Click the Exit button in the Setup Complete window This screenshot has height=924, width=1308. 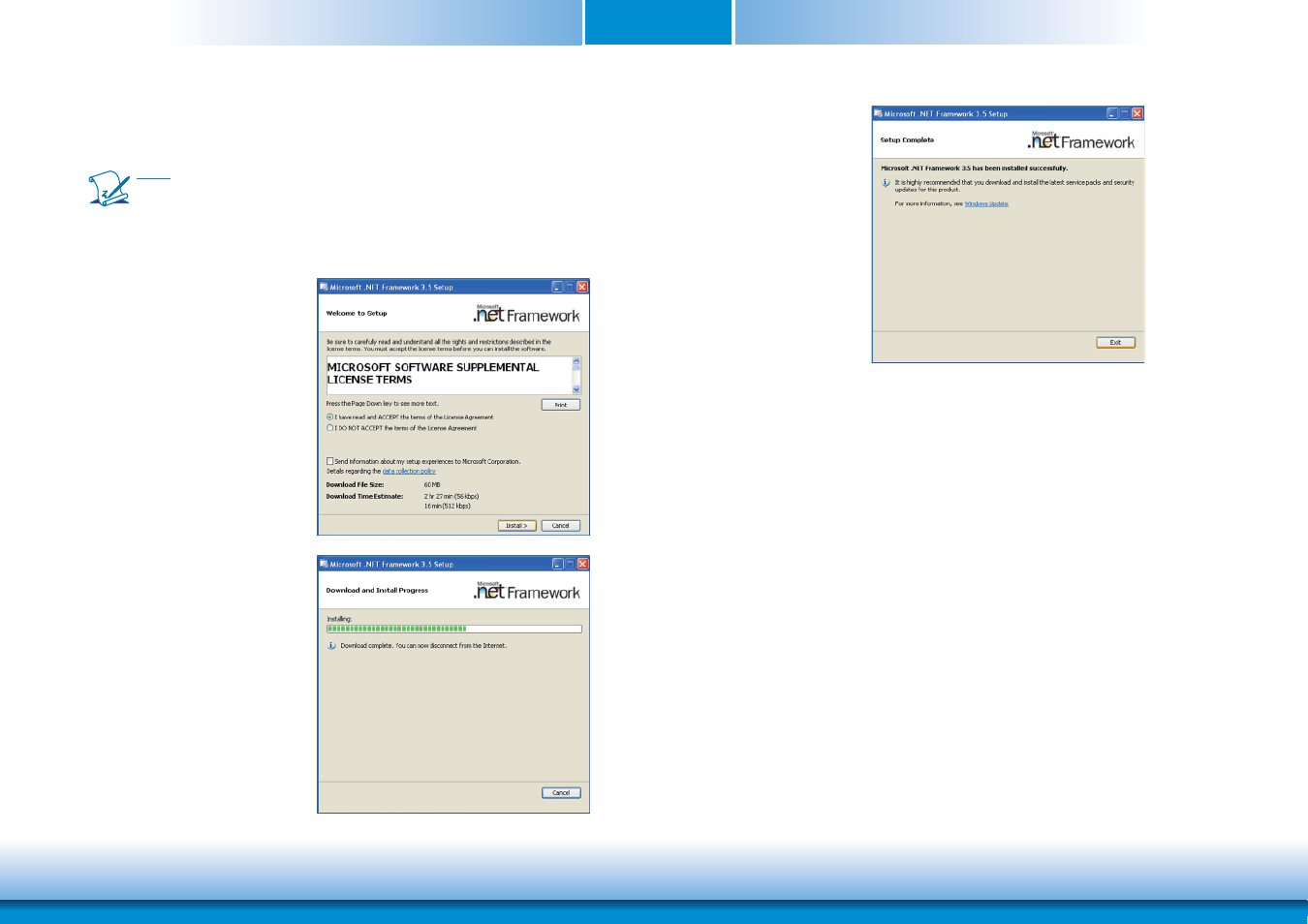(x=1115, y=343)
